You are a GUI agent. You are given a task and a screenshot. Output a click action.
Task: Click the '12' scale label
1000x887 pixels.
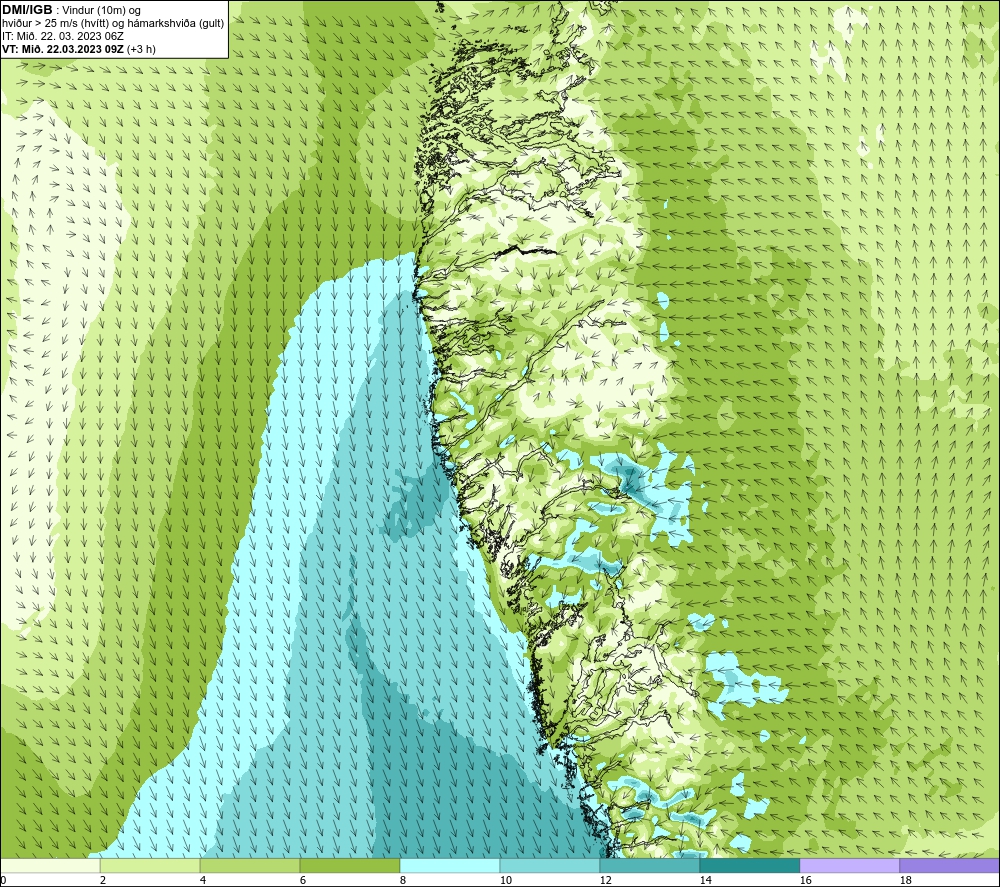point(606,881)
